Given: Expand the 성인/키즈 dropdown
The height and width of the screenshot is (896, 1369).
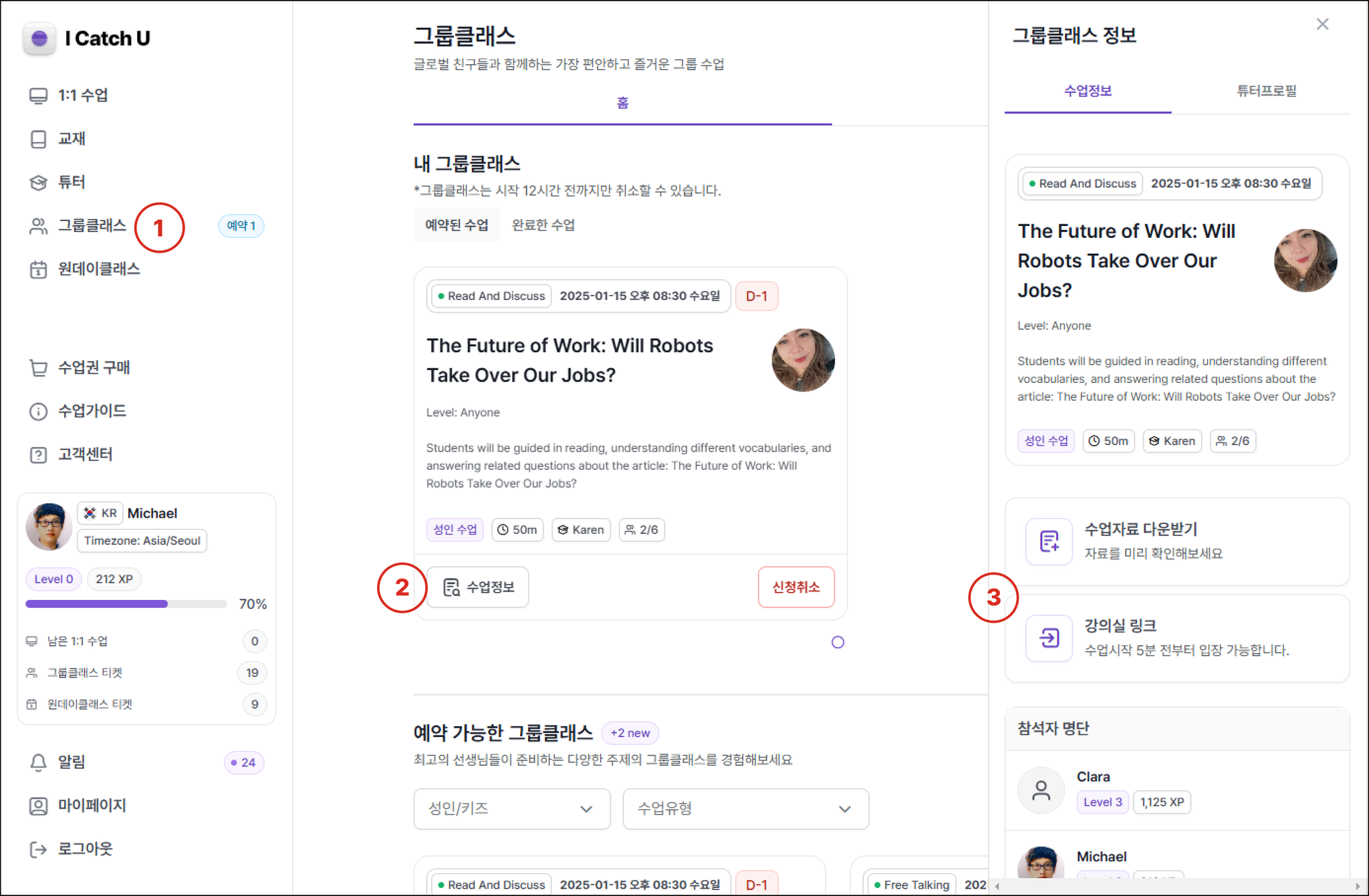Looking at the screenshot, I should tap(511, 808).
